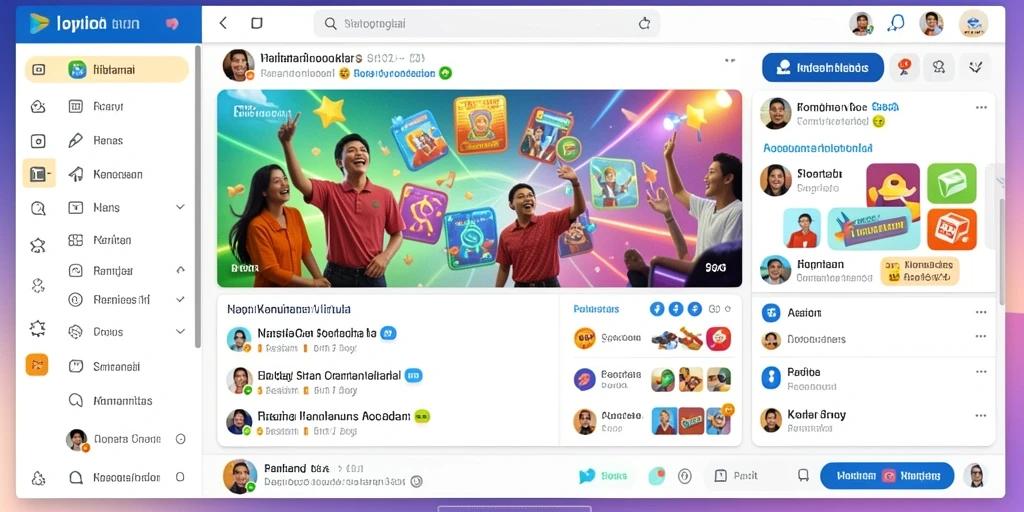The image size is (1024, 512).
Task: Select the Ribtamai sidebar item
Action: 106,69
